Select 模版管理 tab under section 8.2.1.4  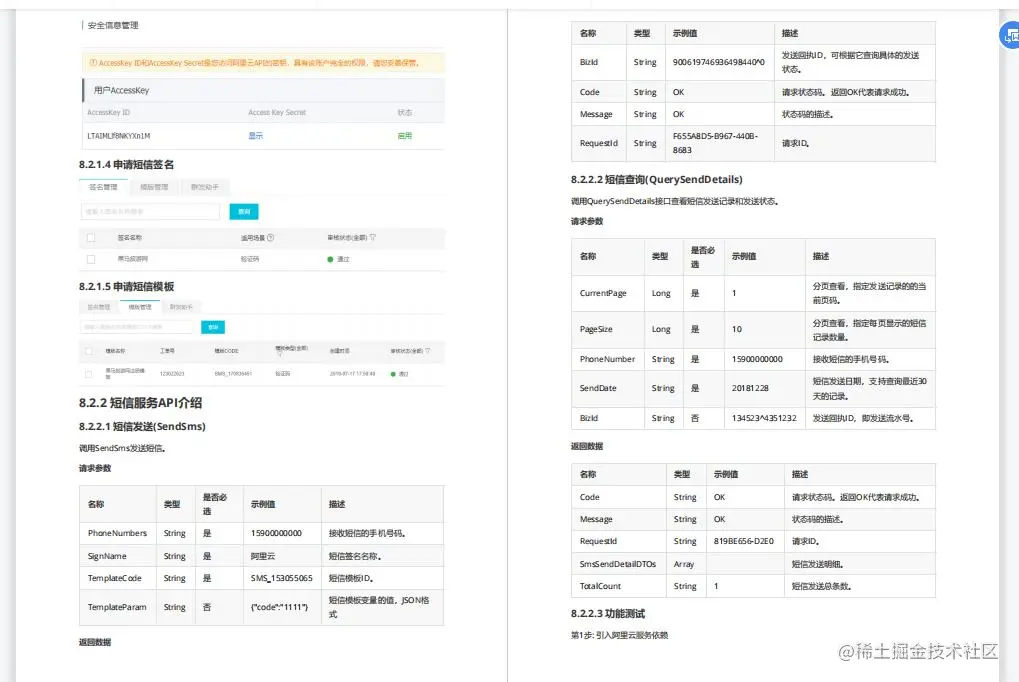[x=154, y=187]
